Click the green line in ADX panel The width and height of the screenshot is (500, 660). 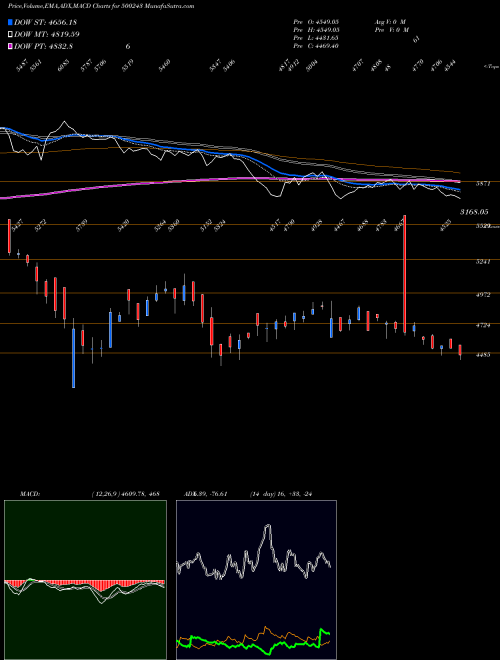[x=253, y=644]
